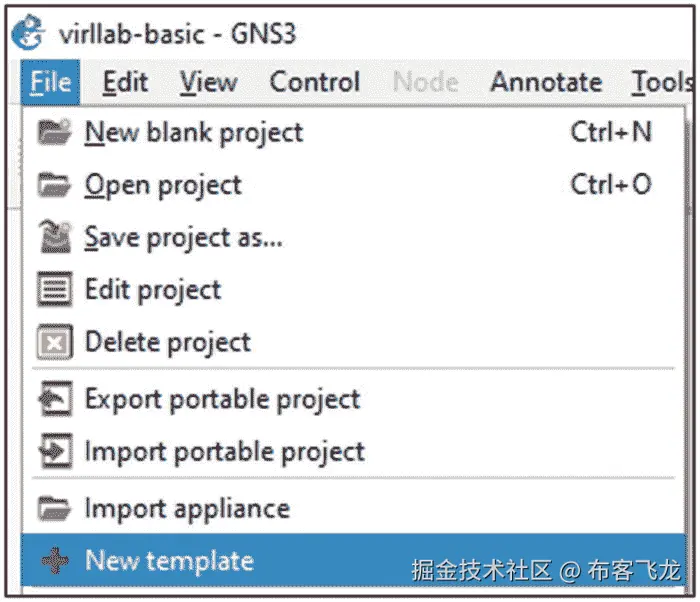The image size is (700, 602).
Task: Click the Import appliance folder icon
Action: point(54,508)
